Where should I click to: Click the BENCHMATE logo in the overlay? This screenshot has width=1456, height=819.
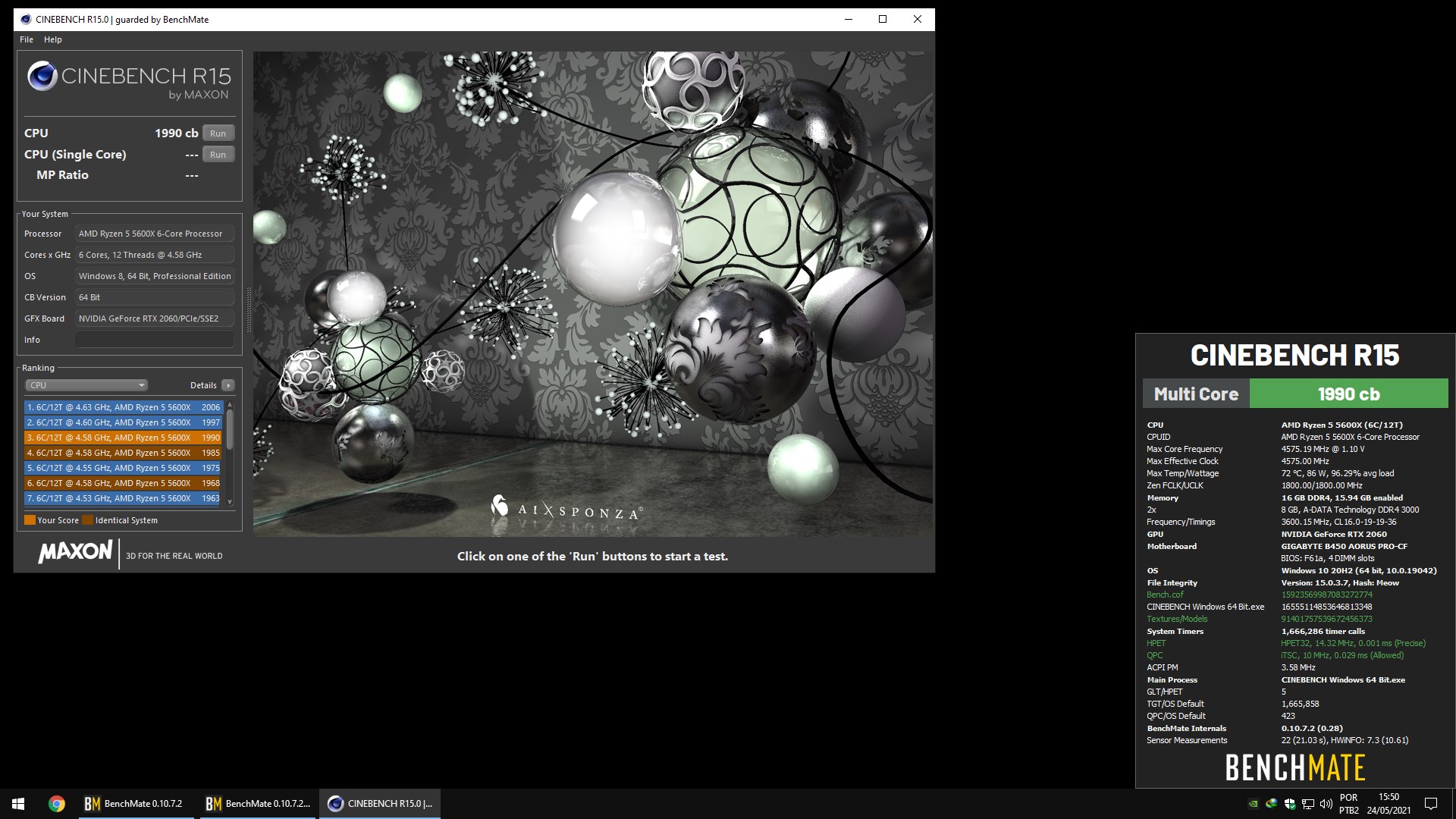1295,767
